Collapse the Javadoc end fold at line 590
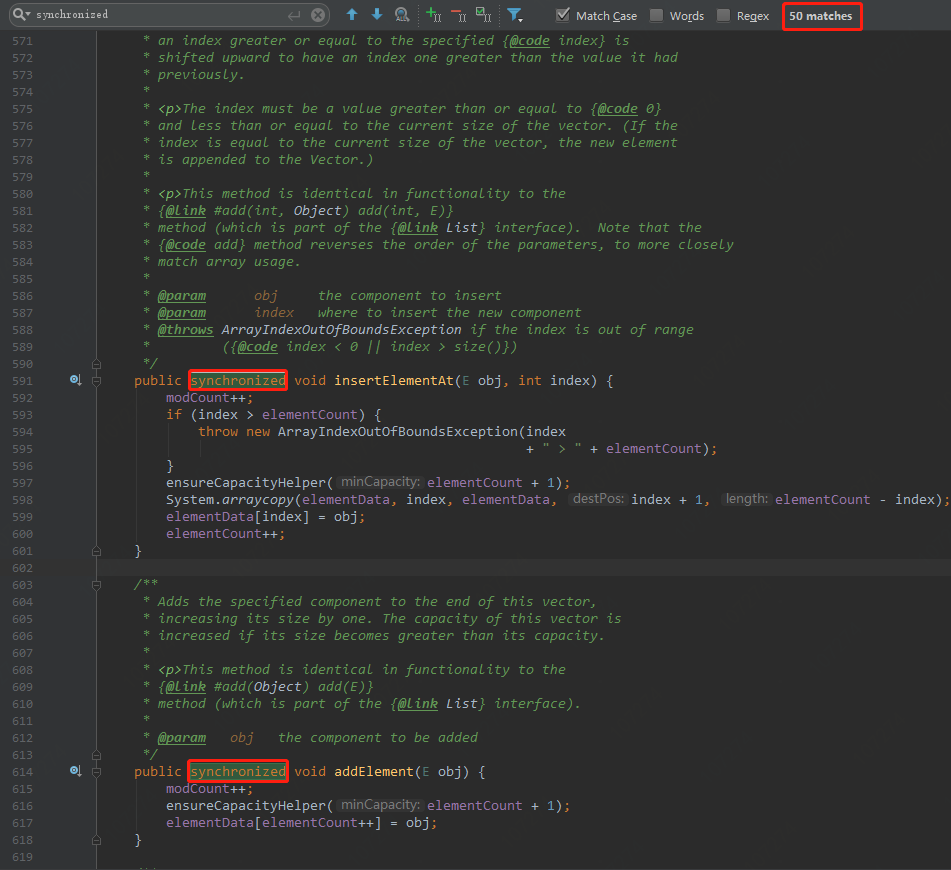Screen dimensions: 951x870 [x=96, y=364]
